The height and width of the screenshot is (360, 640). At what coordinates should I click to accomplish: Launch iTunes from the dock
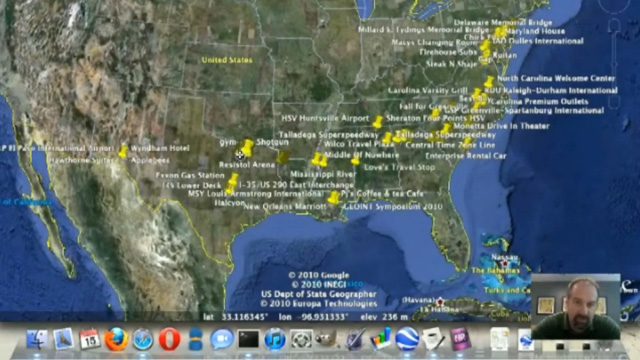tap(274, 339)
